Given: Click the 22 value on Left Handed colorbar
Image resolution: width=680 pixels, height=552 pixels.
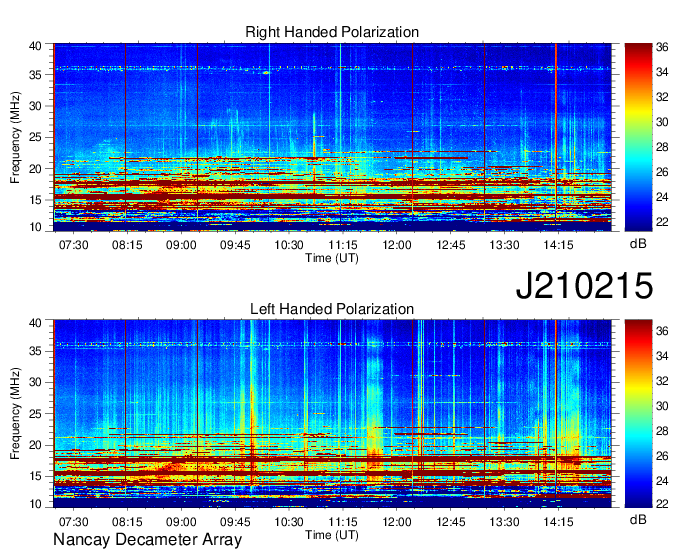Looking at the screenshot, I should (662, 504).
